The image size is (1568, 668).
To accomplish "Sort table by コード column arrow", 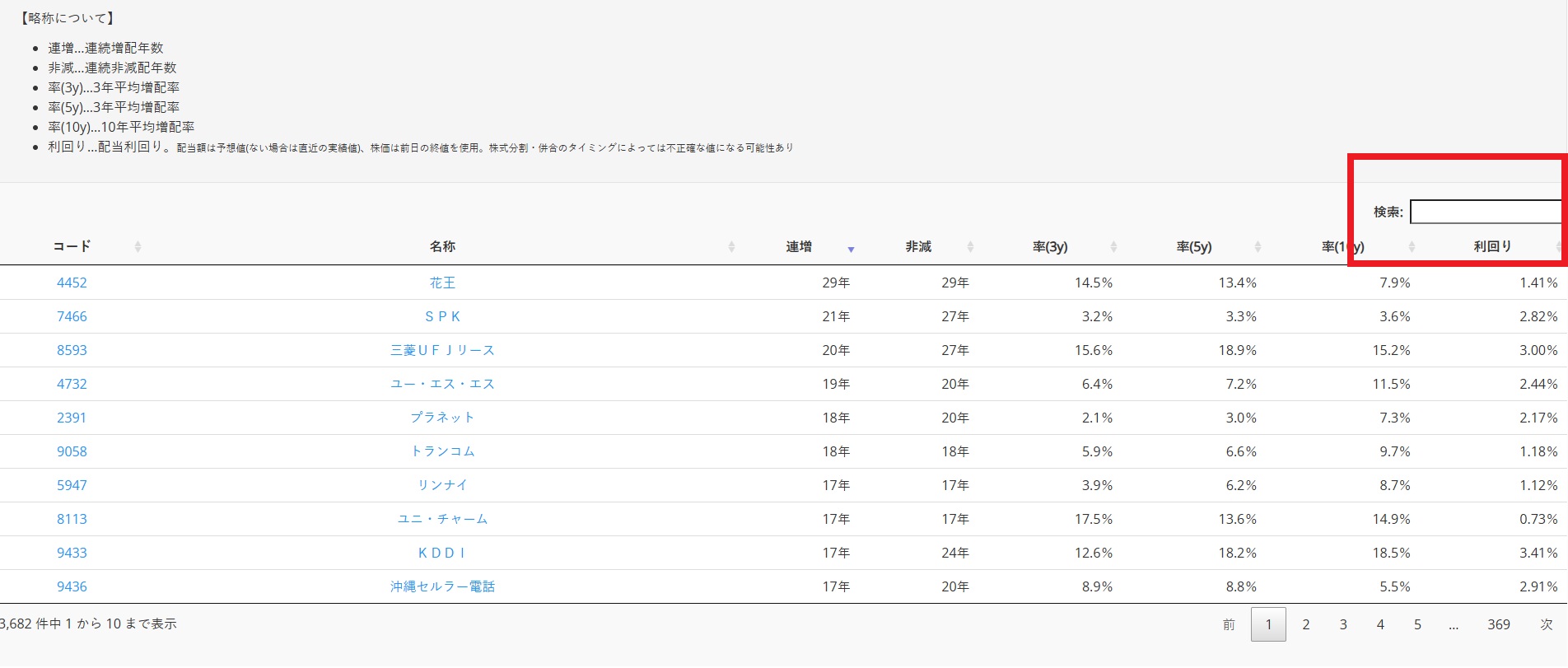I will pyautogui.click(x=138, y=247).
